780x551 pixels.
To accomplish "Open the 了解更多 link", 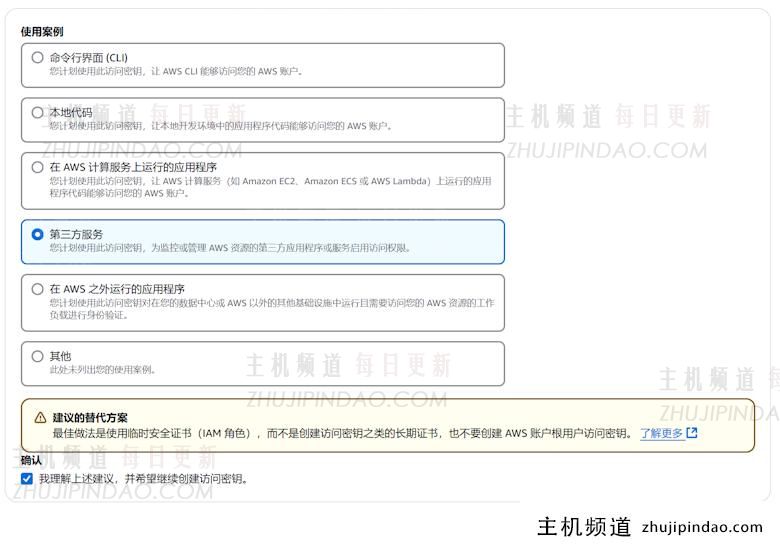I will point(661,433).
